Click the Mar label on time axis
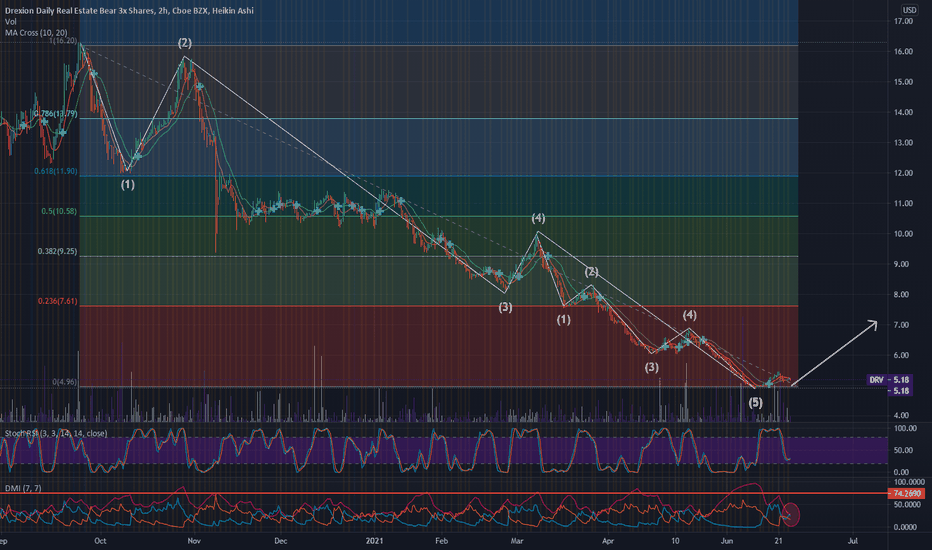This screenshot has height=550, width=932. coord(517,541)
